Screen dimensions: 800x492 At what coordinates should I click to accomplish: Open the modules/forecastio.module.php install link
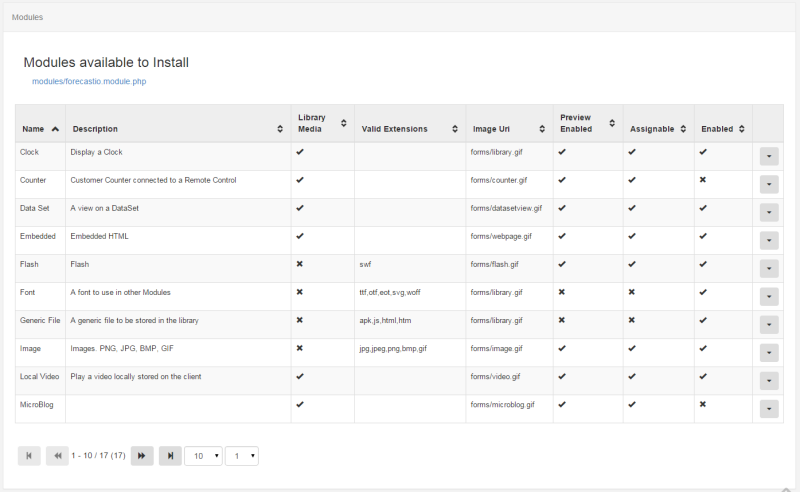point(89,81)
